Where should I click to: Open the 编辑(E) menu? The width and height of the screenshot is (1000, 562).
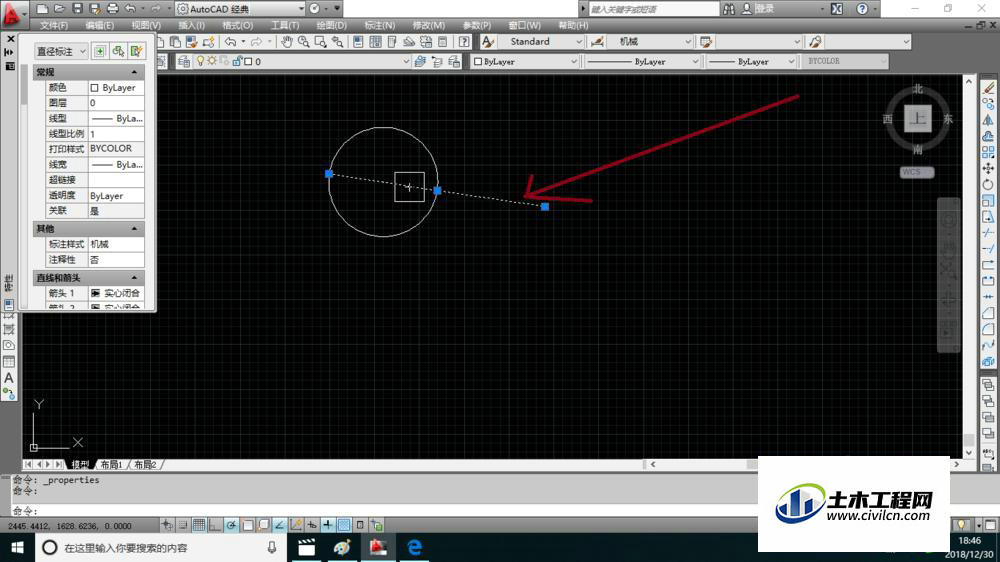click(99, 26)
